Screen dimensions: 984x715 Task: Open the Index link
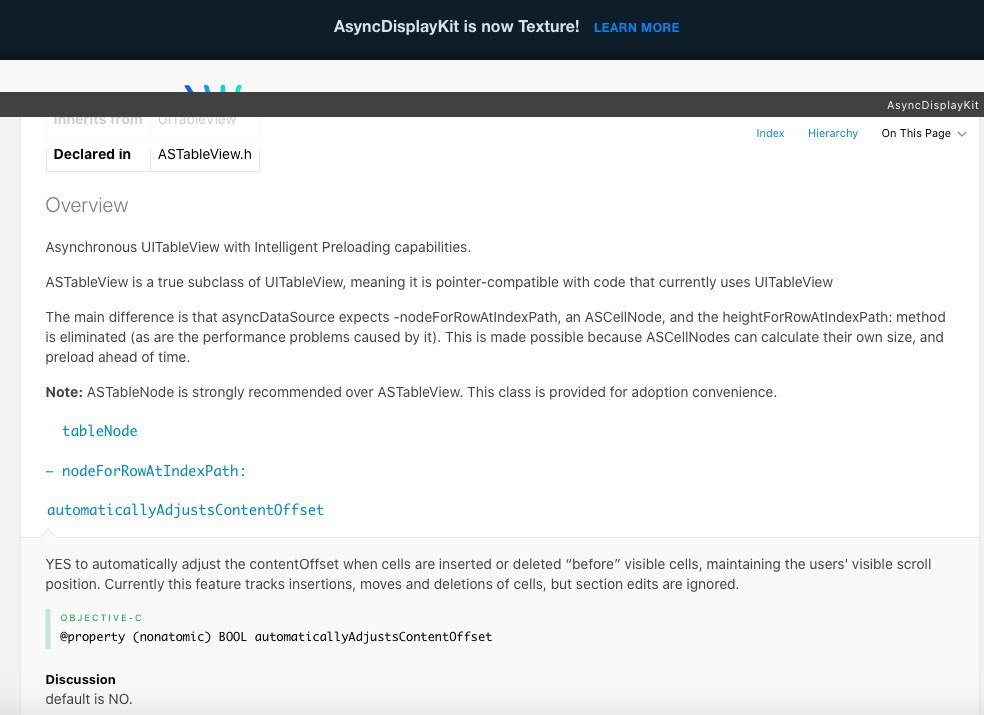(770, 133)
